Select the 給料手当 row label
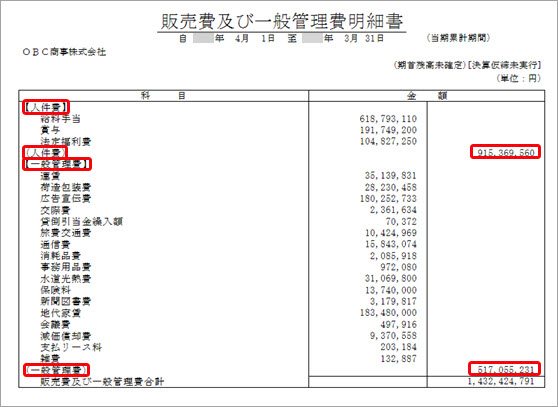Viewport: 558px width, 407px height. pos(60,118)
